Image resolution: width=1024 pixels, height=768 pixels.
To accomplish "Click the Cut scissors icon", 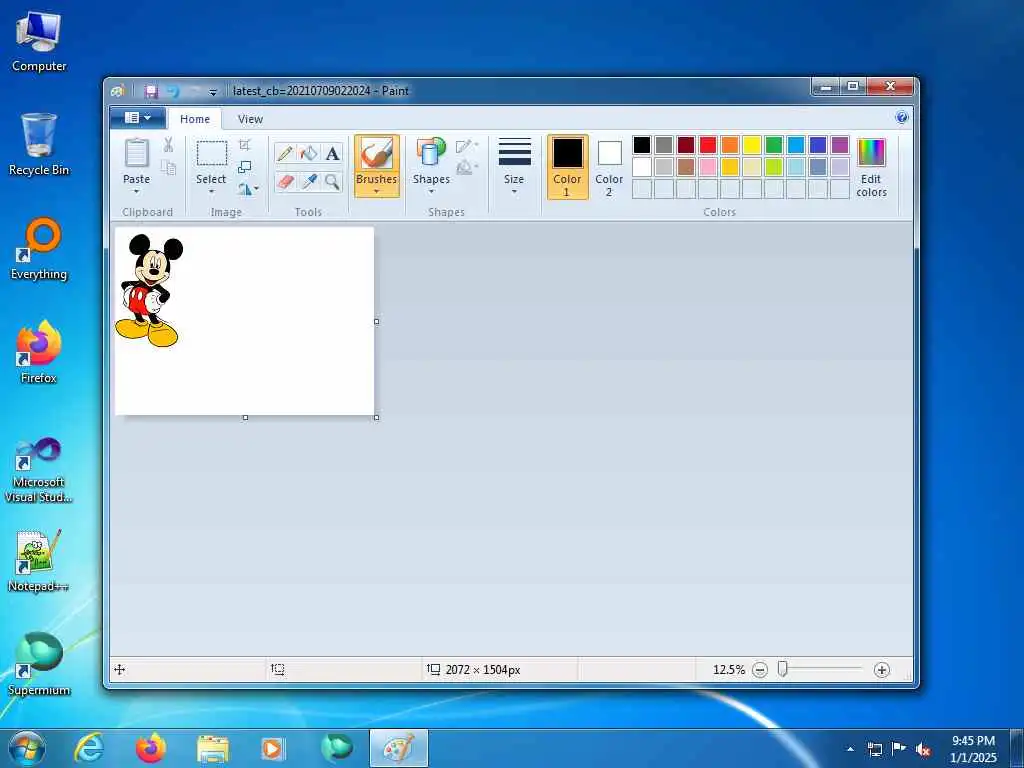I will [168, 144].
